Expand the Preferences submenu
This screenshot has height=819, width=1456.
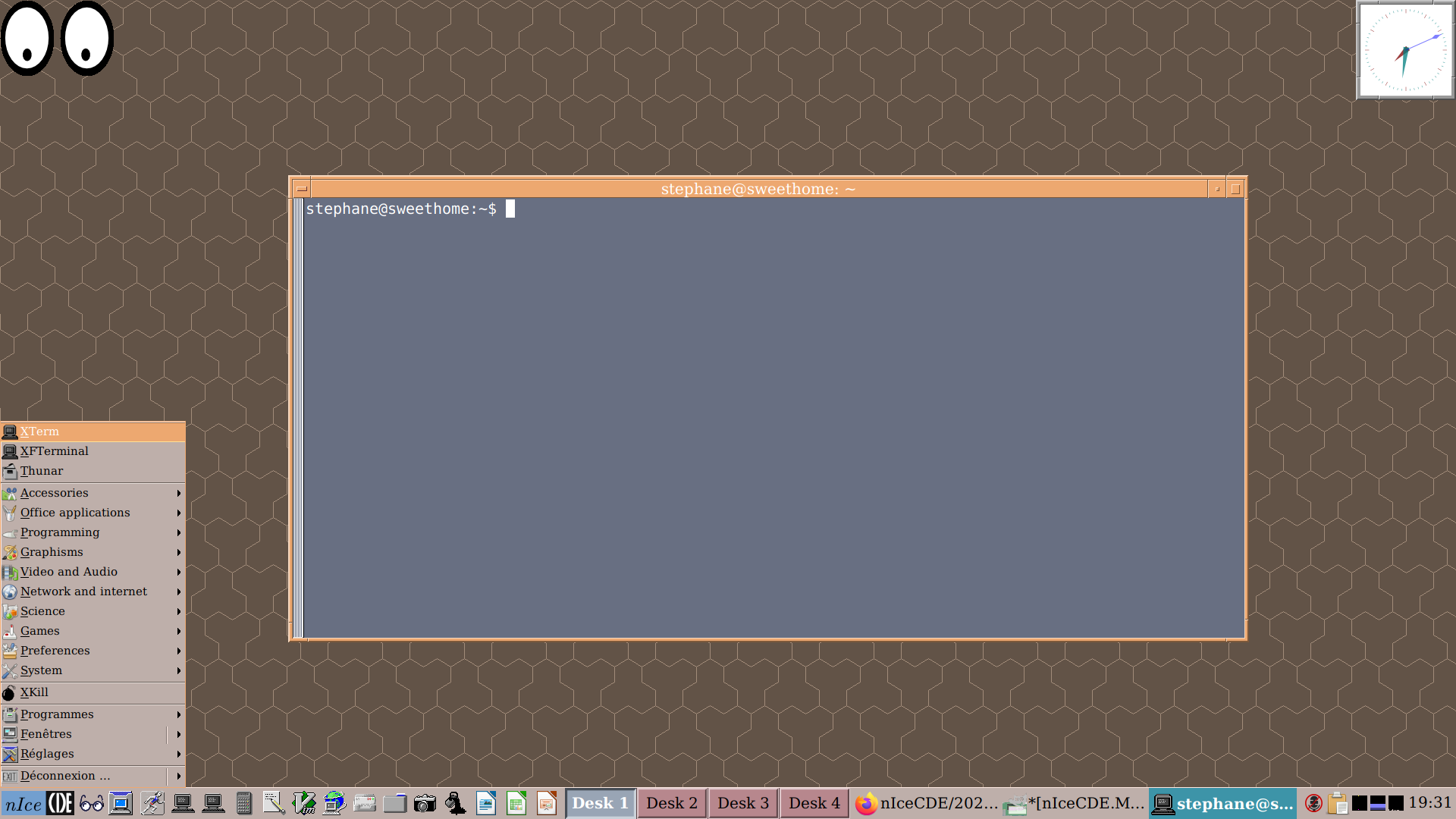tap(93, 651)
